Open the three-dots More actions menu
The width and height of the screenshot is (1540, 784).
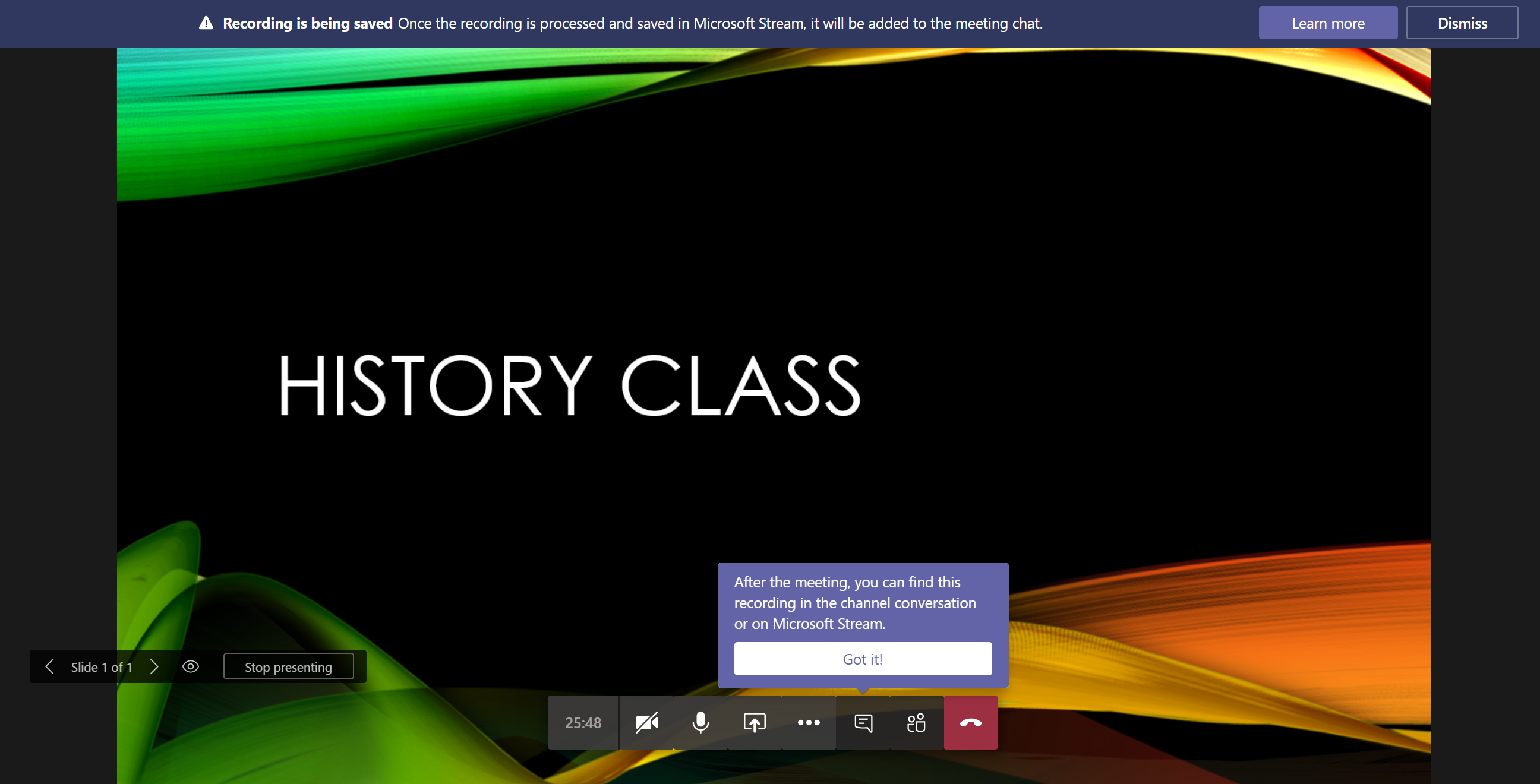click(x=808, y=722)
